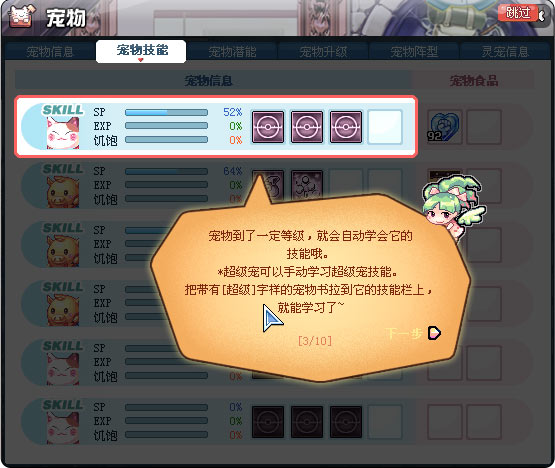Screen dimensions: 555x468
Task: Click the 跳过 skip button
Action: tap(518, 13)
